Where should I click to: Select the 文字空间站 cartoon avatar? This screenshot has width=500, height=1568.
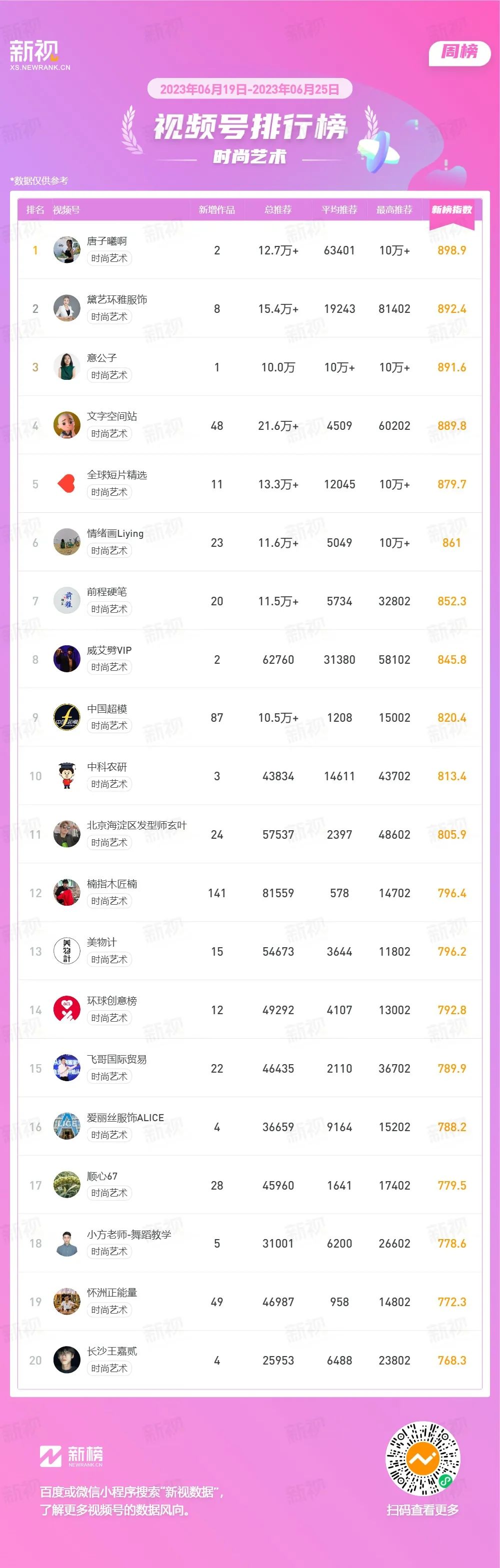[x=67, y=425]
